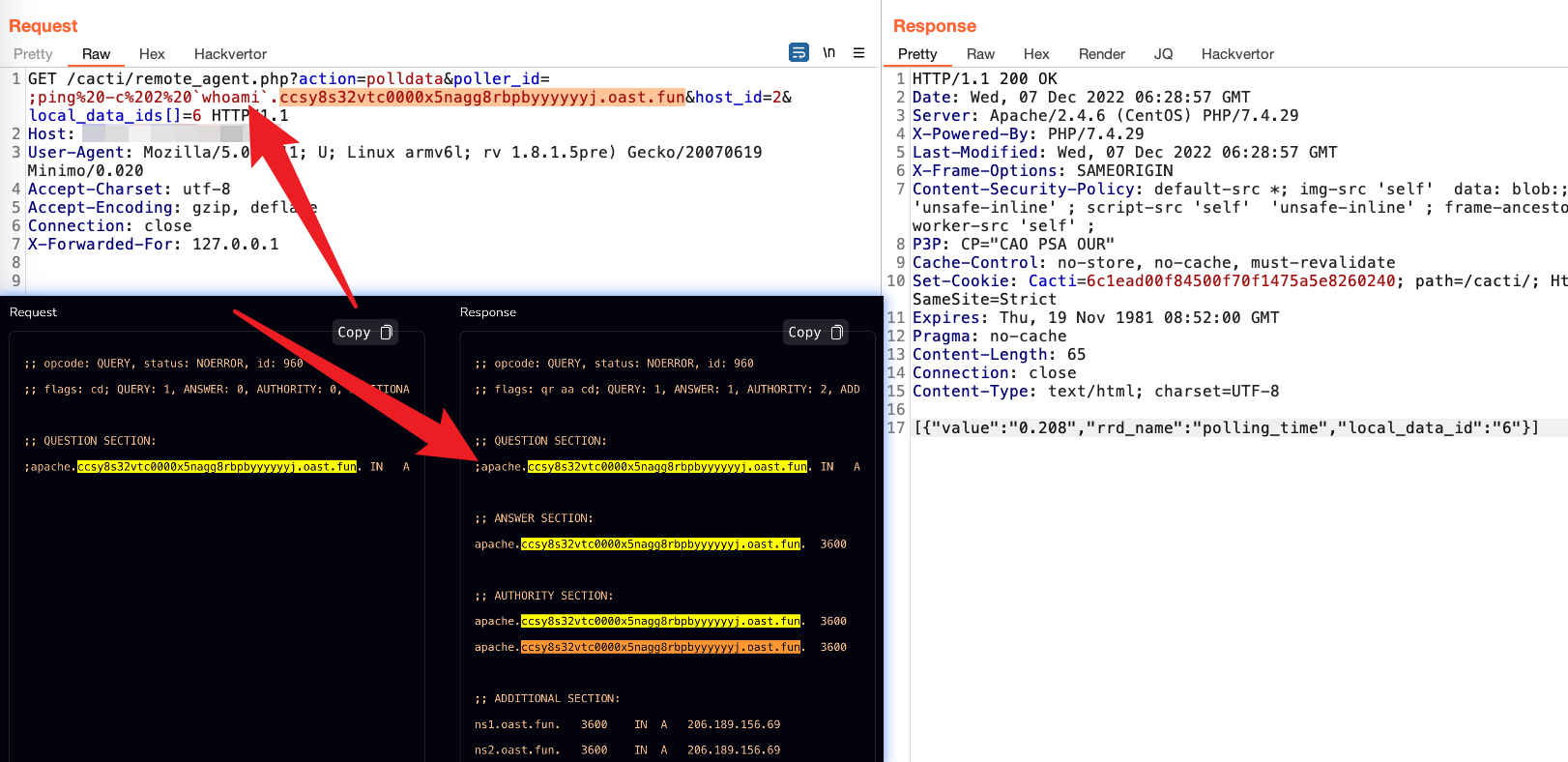Open the Hex tab in Request pane

click(152, 54)
